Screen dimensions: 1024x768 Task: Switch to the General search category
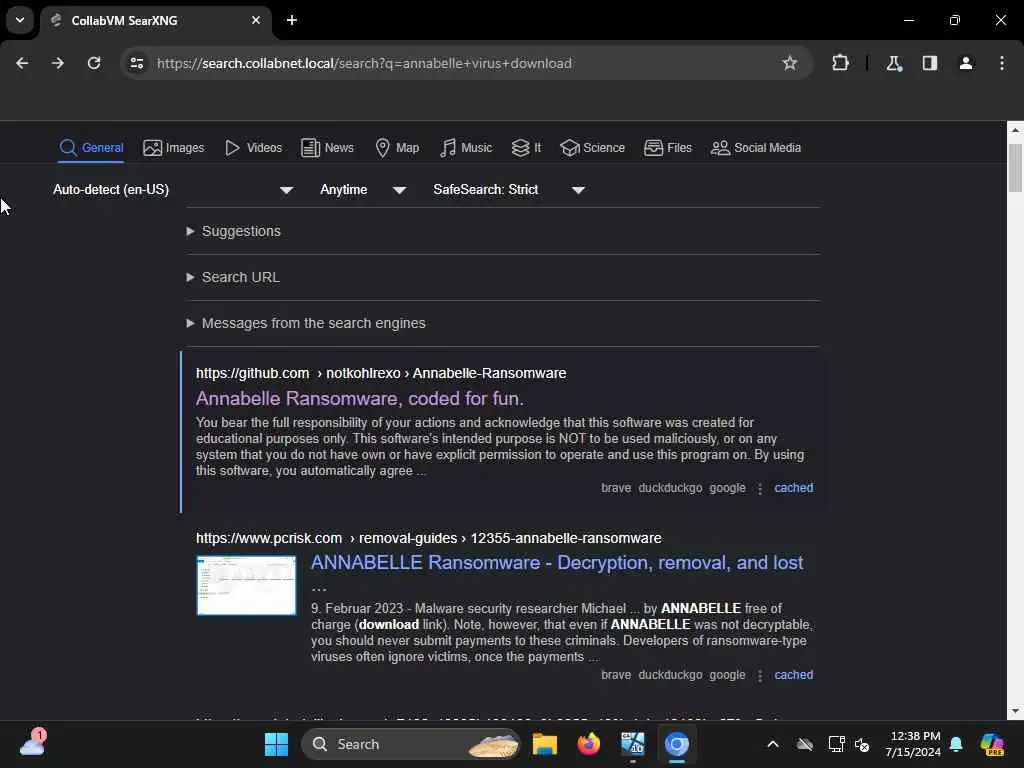pos(91,148)
